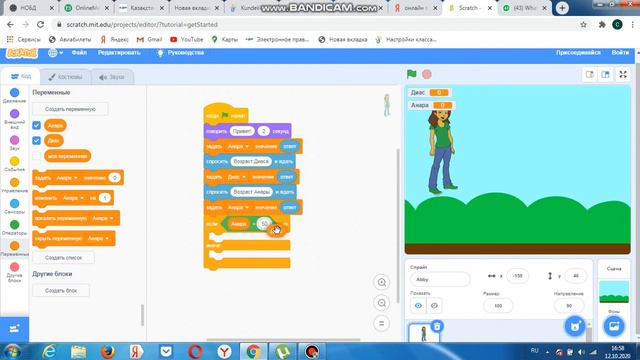The width and height of the screenshot is (640, 360).
Task: Open variable dropdown in скрыть переменную block
Action: point(98,238)
